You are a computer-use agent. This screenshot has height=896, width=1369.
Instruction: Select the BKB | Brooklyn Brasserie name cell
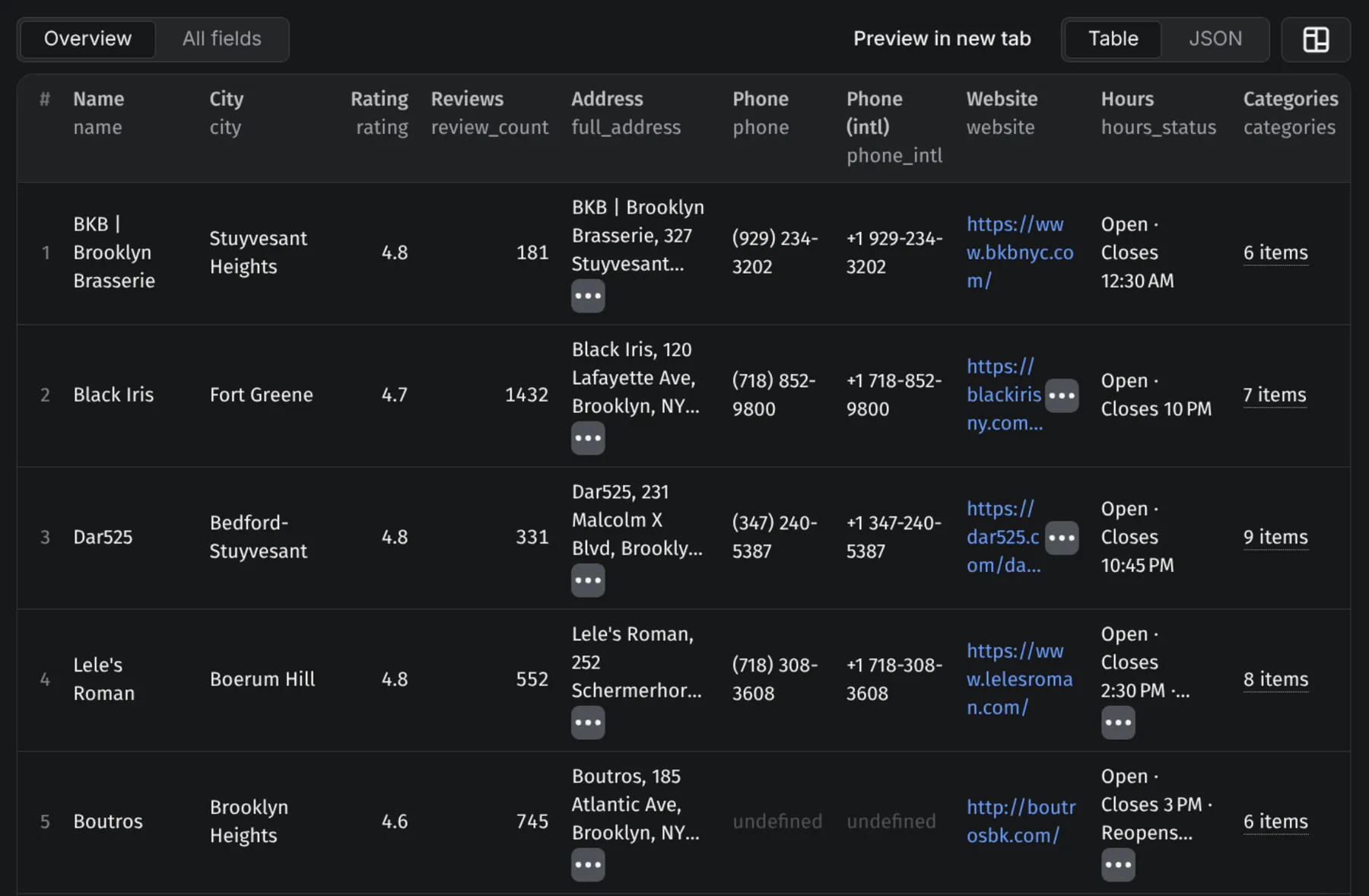[114, 253]
